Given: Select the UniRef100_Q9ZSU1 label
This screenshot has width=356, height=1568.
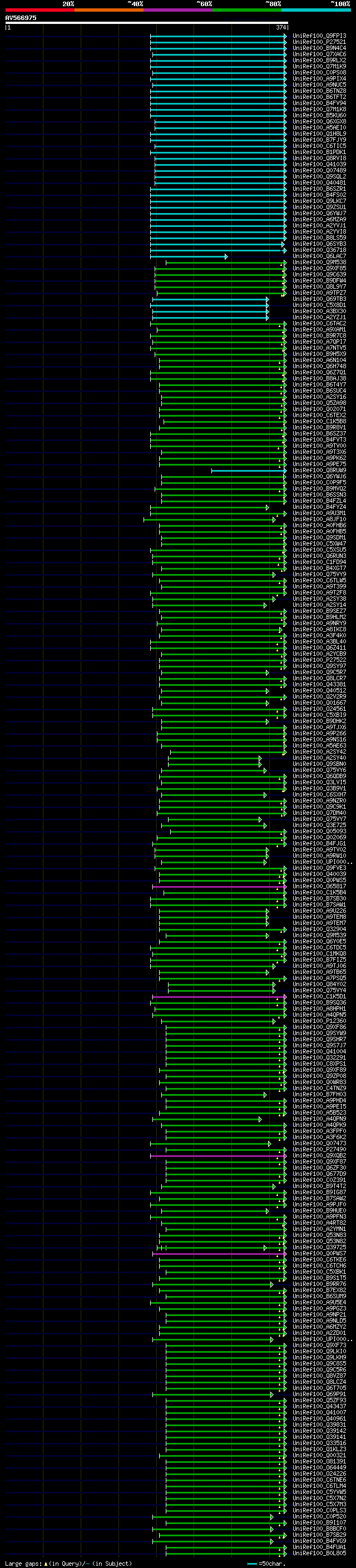Looking at the screenshot, I should [x=319, y=207].
